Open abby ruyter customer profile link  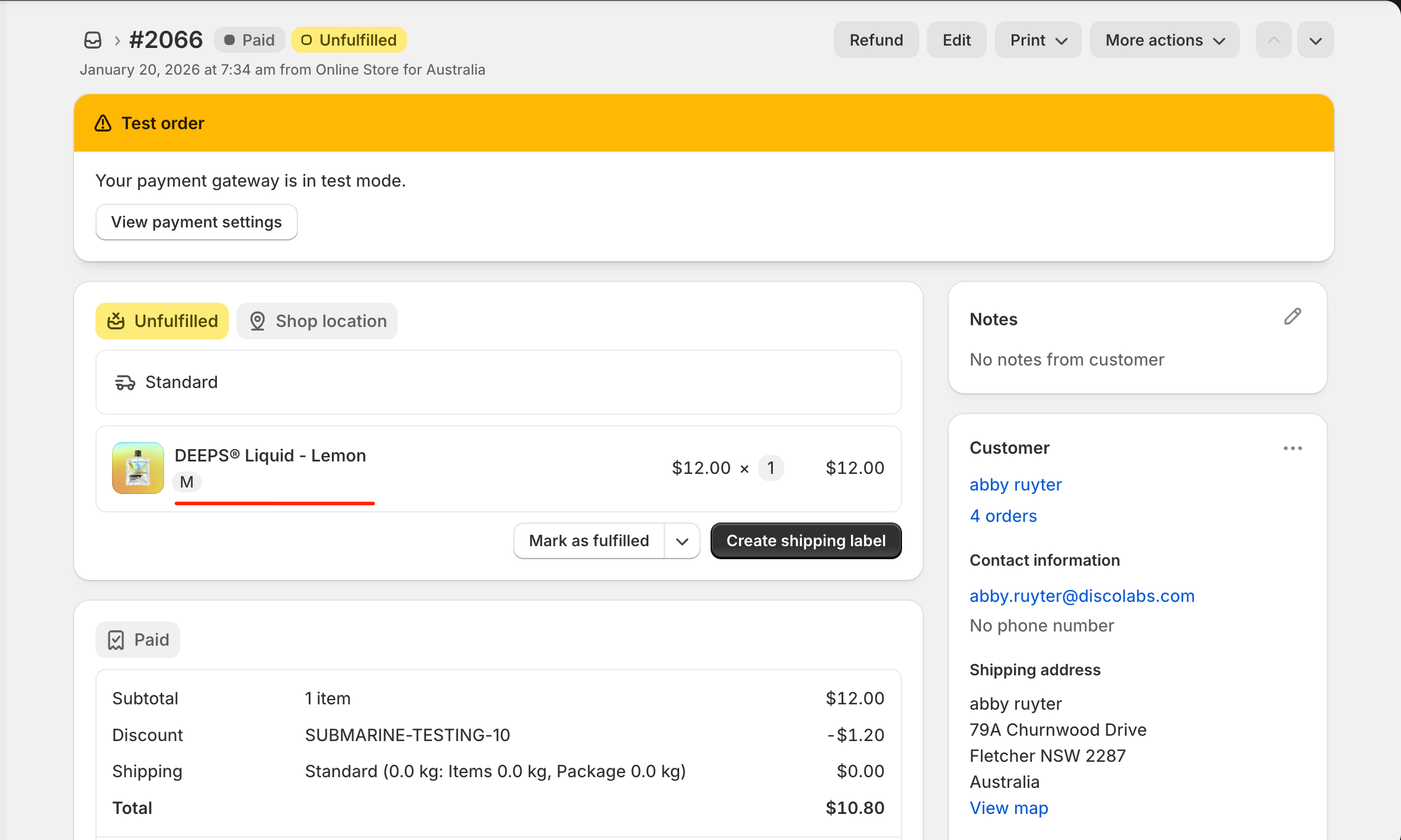(x=1015, y=485)
